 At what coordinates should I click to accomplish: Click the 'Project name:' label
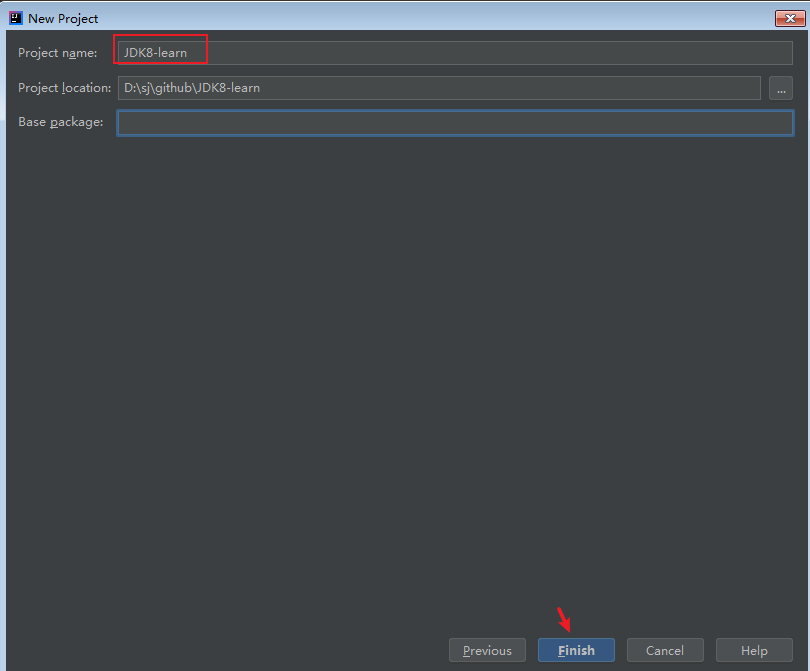click(57, 53)
